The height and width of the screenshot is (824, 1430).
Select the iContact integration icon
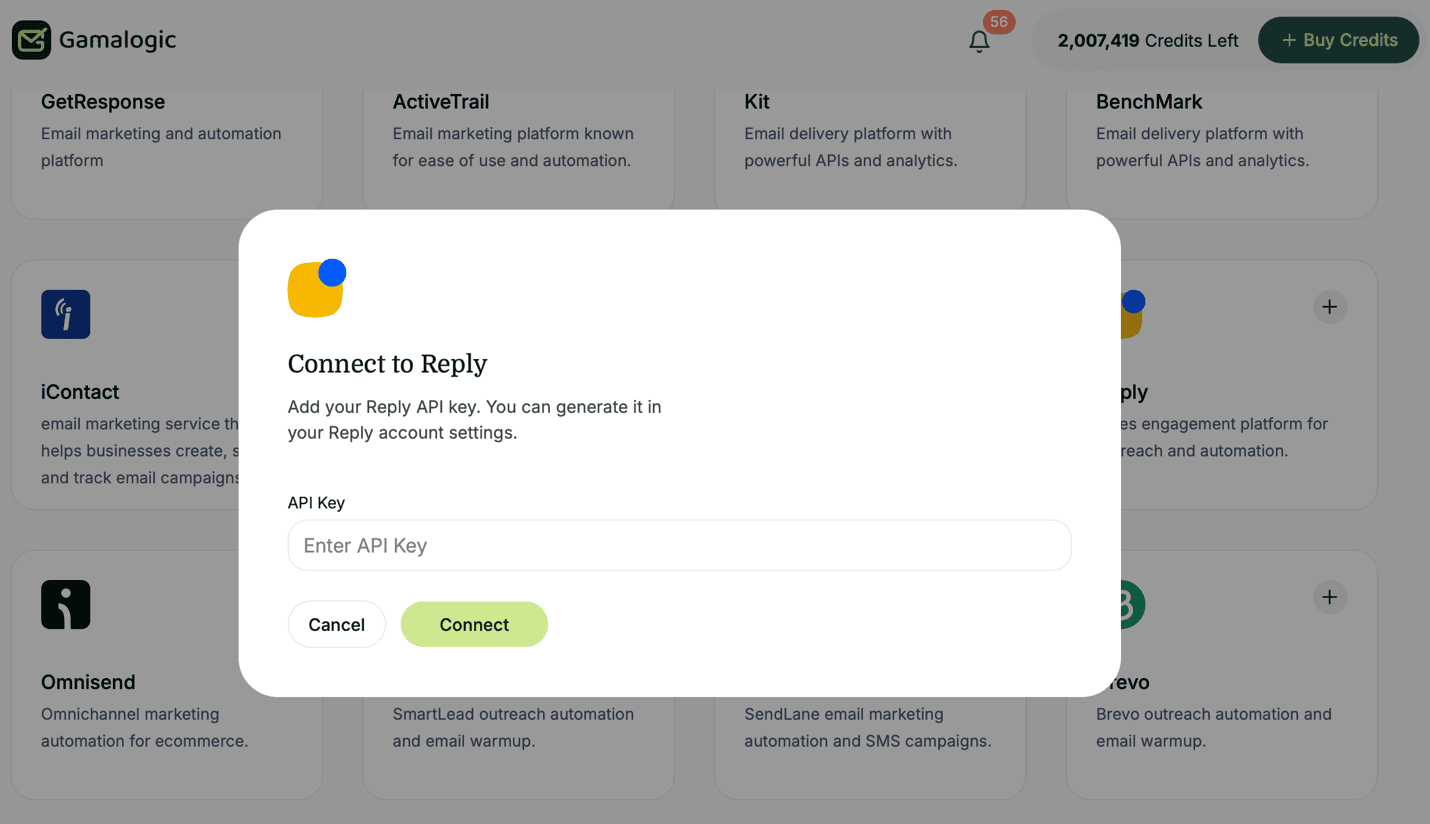pyautogui.click(x=65, y=314)
